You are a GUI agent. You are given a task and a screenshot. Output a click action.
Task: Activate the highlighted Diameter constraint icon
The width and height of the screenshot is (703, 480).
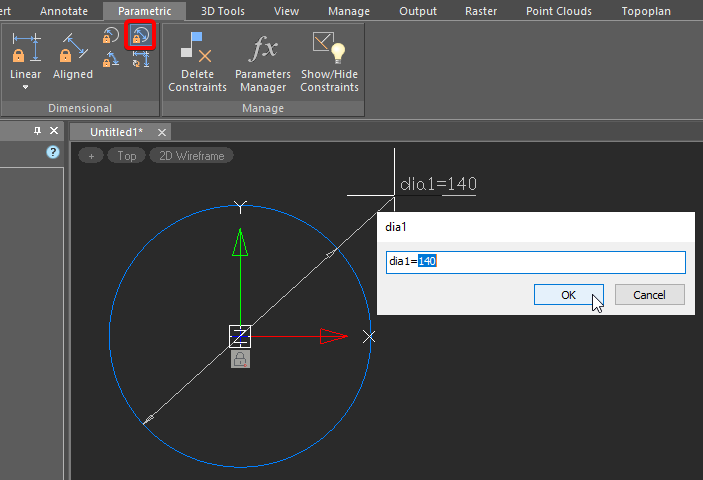point(141,37)
